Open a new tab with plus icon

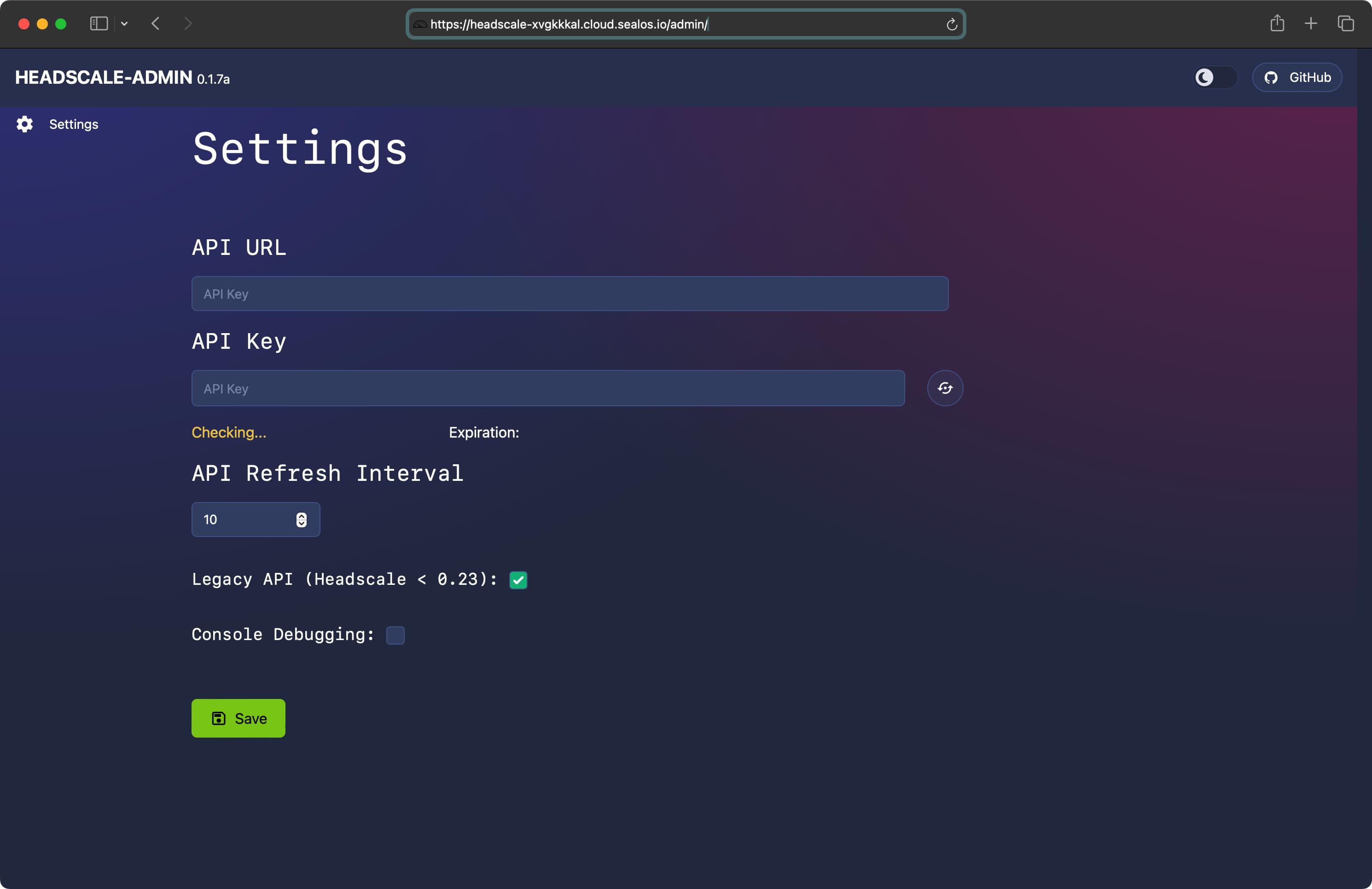pyautogui.click(x=1310, y=23)
